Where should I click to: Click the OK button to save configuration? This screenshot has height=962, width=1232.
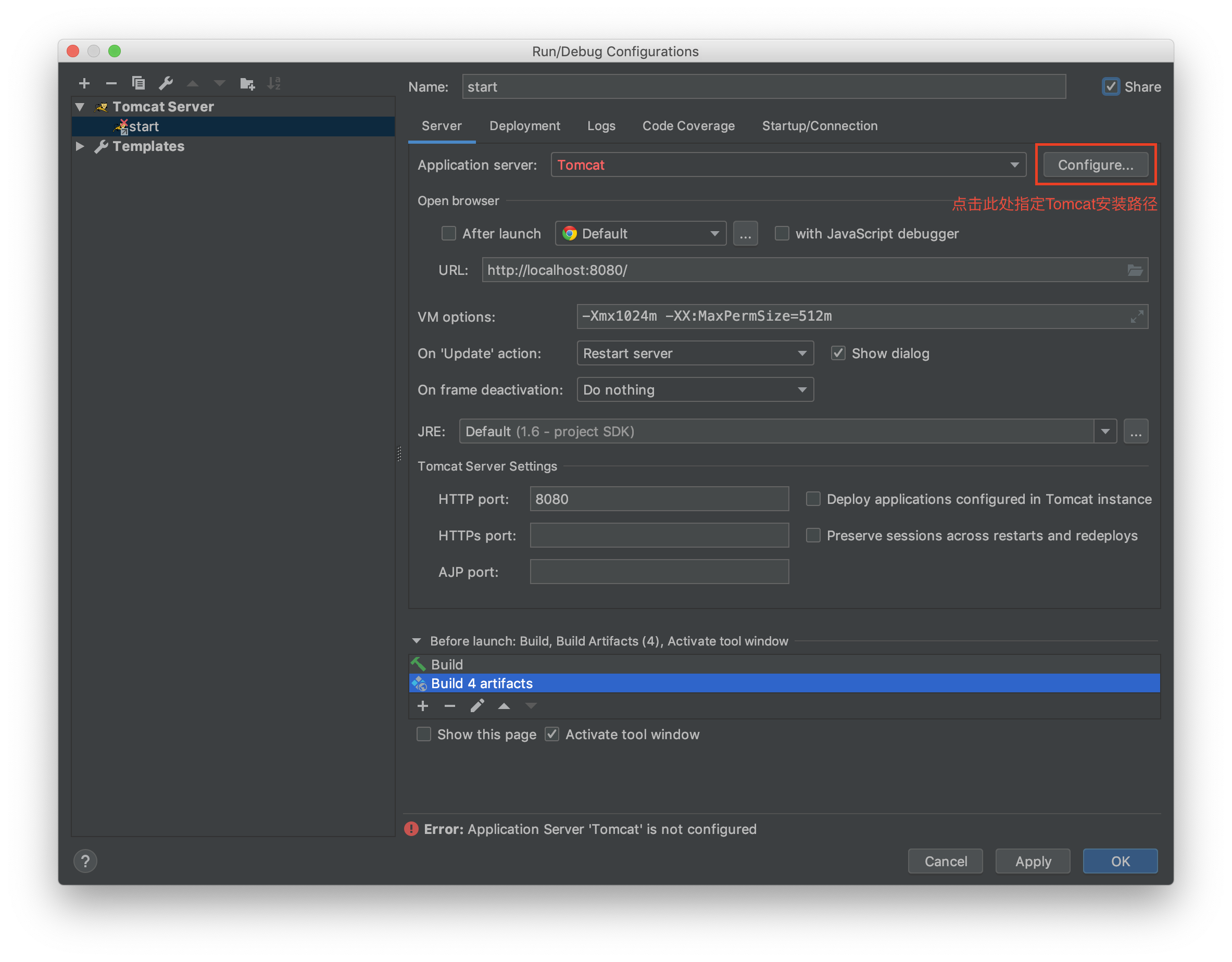pos(1121,860)
